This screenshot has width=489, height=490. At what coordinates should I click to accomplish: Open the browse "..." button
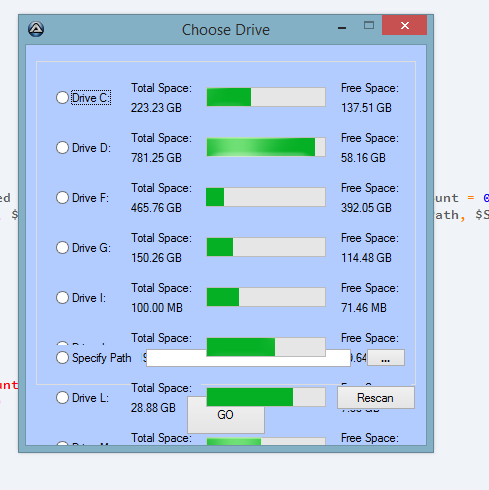tap(386, 358)
